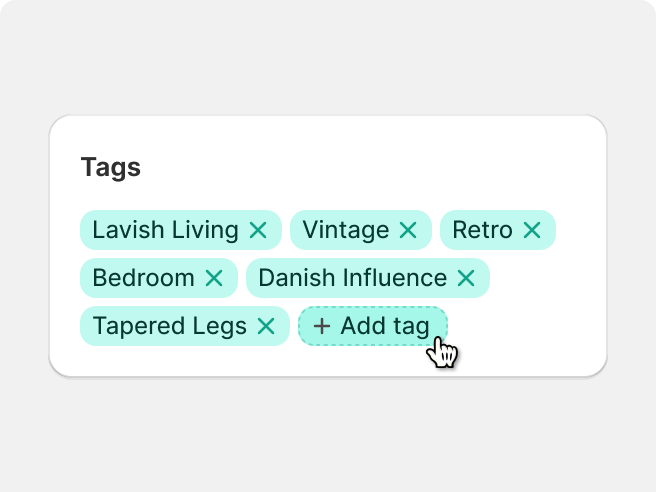Remove the Danish Influence tag with its X
Image resolution: width=656 pixels, height=492 pixels.
[466, 278]
